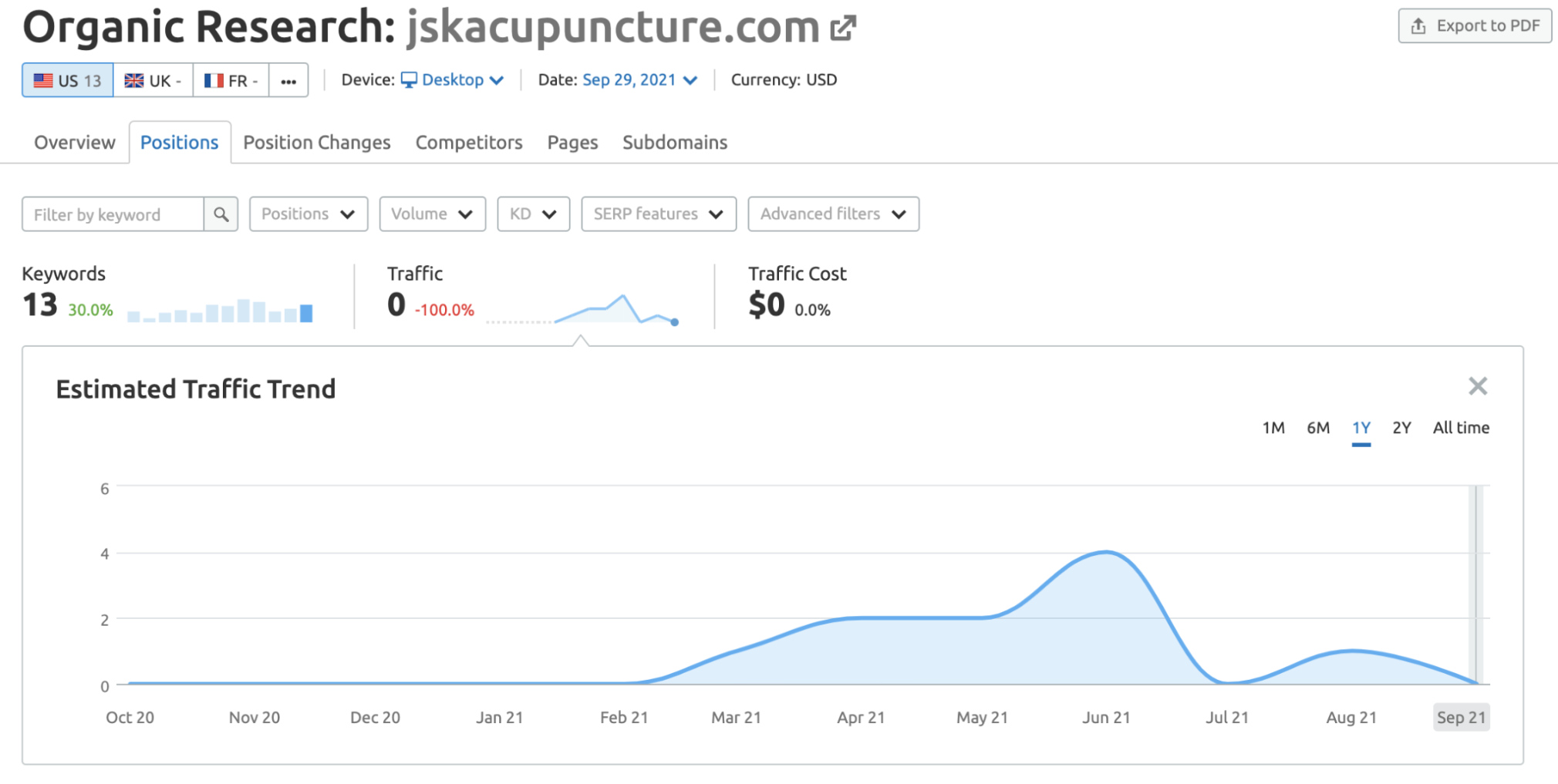Open the Position Changes tab
This screenshot has width=1558, height=784.
click(x=317, y=143)
